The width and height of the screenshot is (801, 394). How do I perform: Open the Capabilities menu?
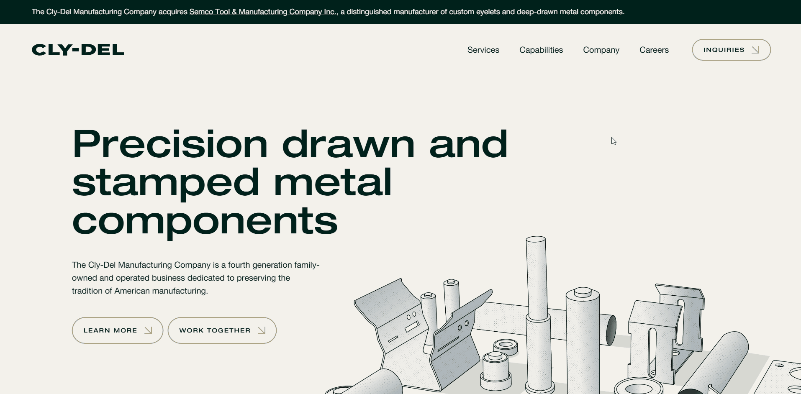click(541, 50)
